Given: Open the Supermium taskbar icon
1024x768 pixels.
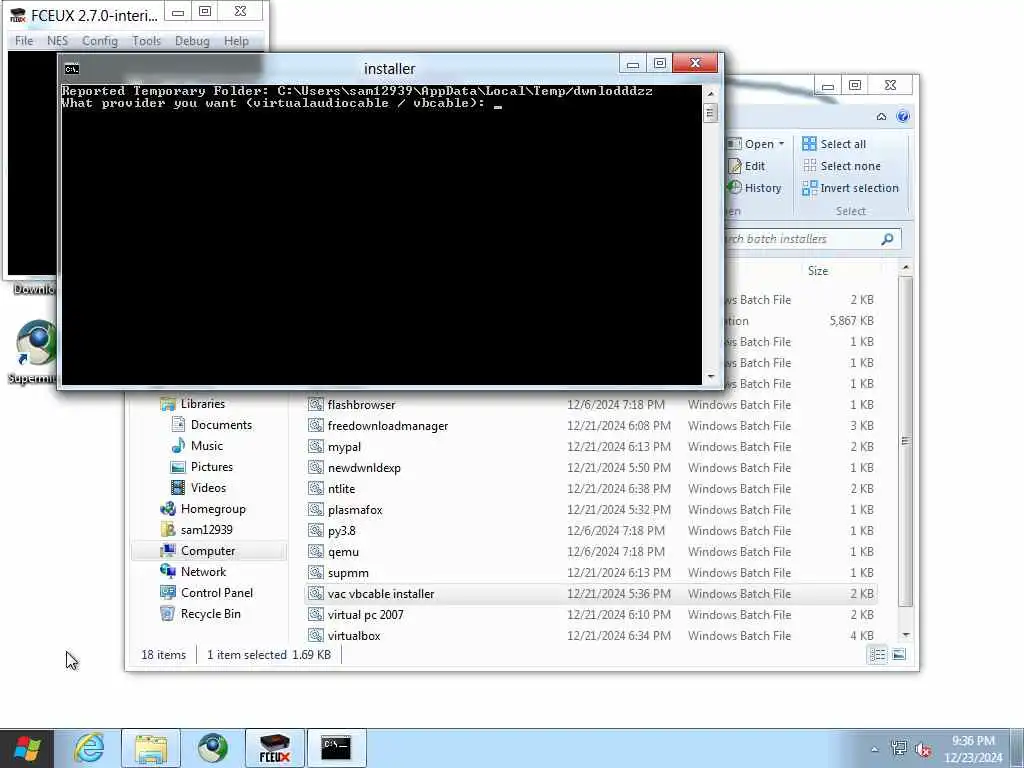Looking at the screenshot, I should click(213, 748).
